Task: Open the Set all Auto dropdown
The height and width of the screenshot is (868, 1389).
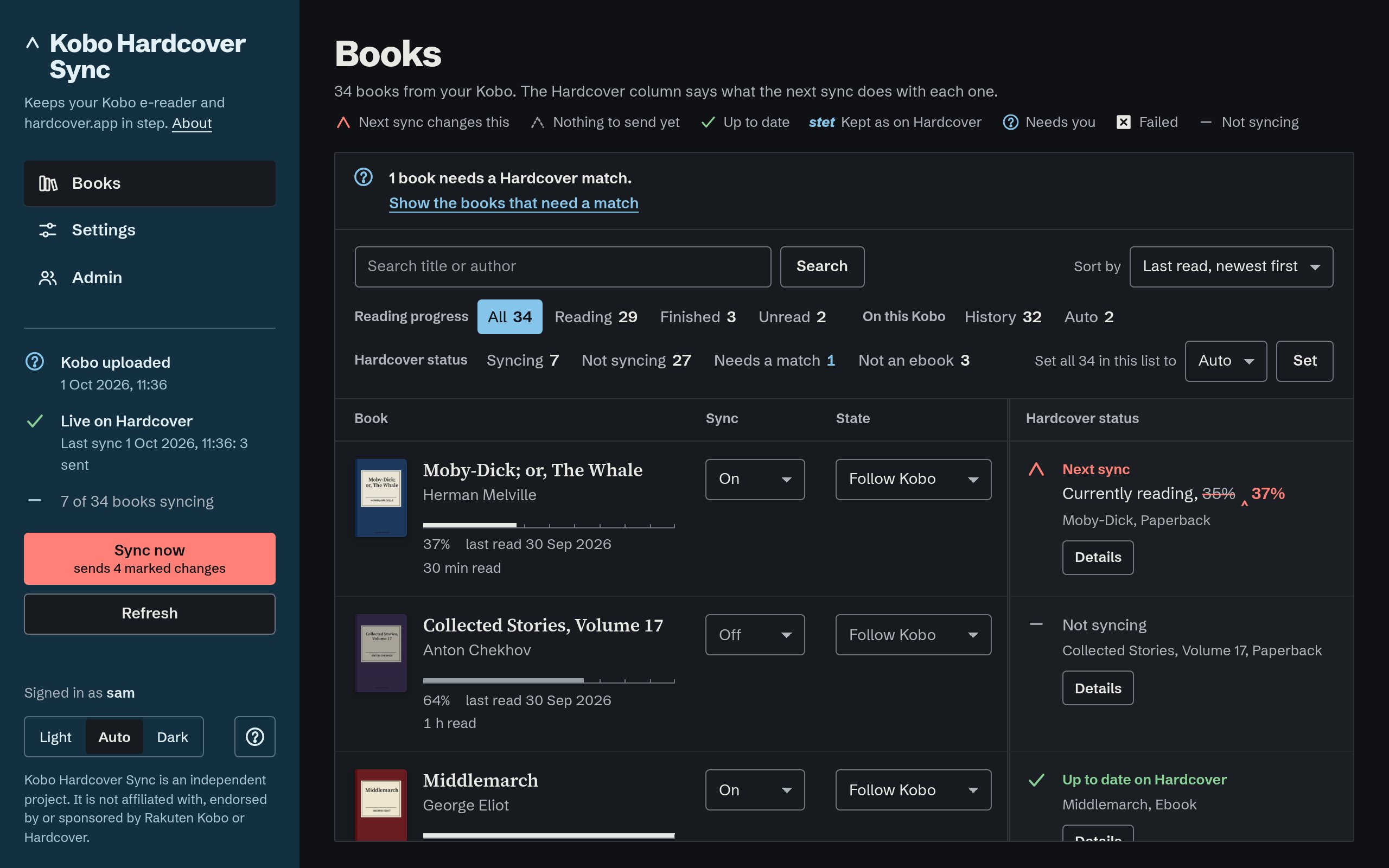Action: 1226,361
